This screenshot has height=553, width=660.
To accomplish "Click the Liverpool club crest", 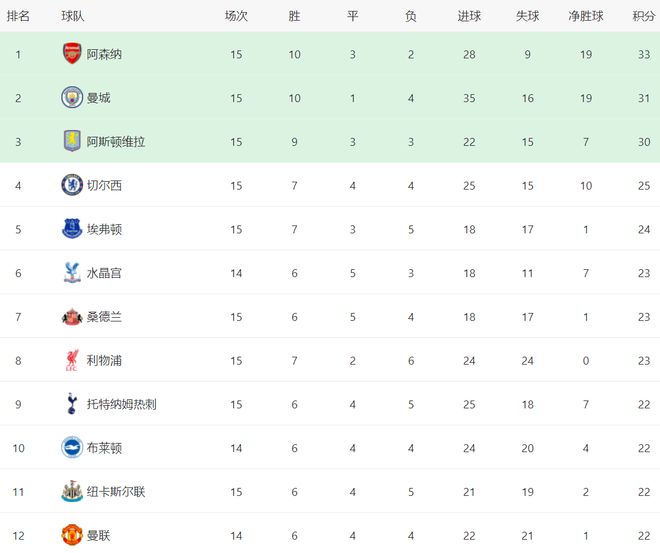I will [x=72, y=360].
